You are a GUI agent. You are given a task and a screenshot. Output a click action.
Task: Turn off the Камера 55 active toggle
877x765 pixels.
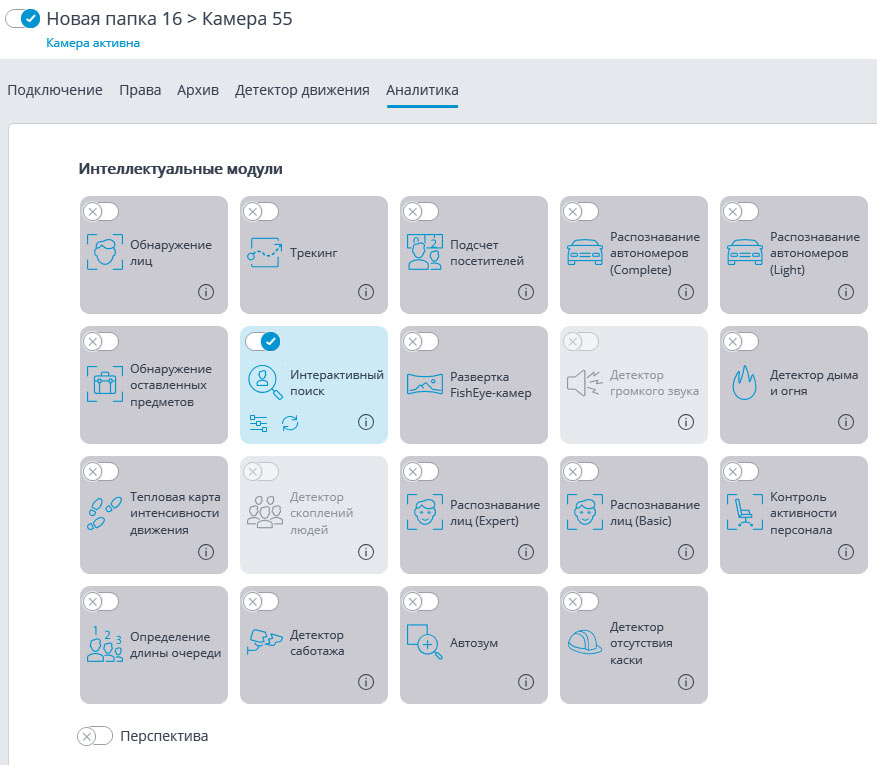click(23, 18)
